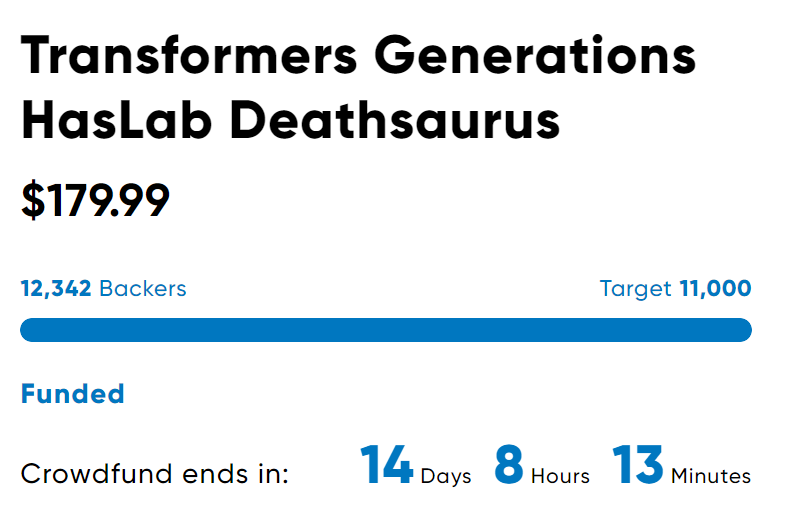Click the $179.99 price text

pyautogui.click(x=95, y=201)
